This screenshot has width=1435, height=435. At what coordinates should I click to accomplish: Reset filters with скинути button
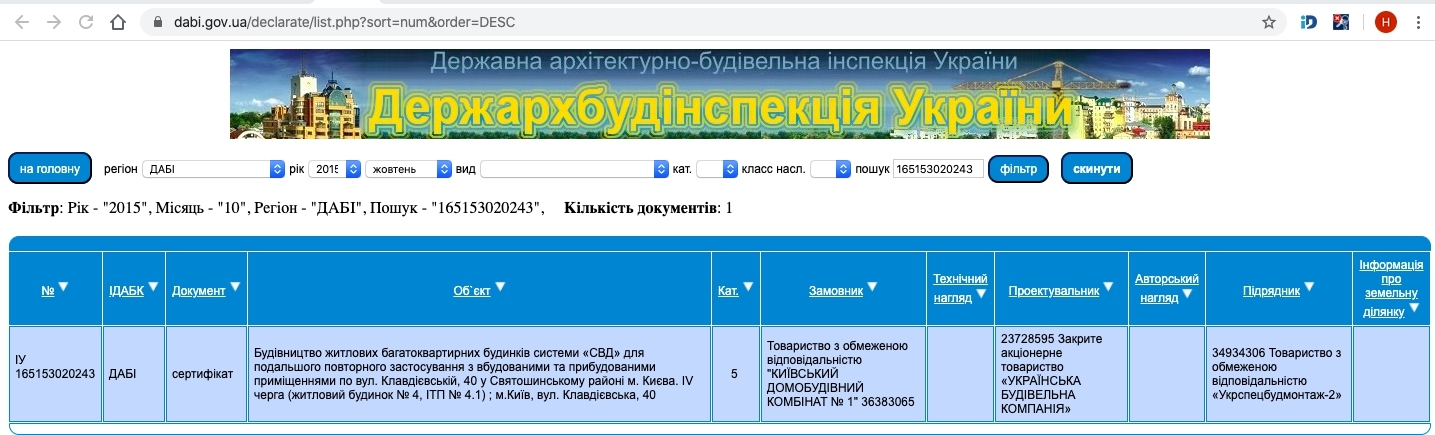click(1097, 169)
